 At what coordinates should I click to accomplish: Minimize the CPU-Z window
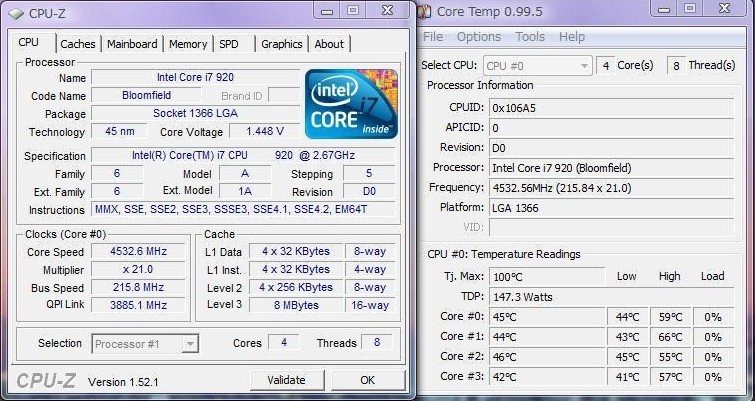[327, 10]
